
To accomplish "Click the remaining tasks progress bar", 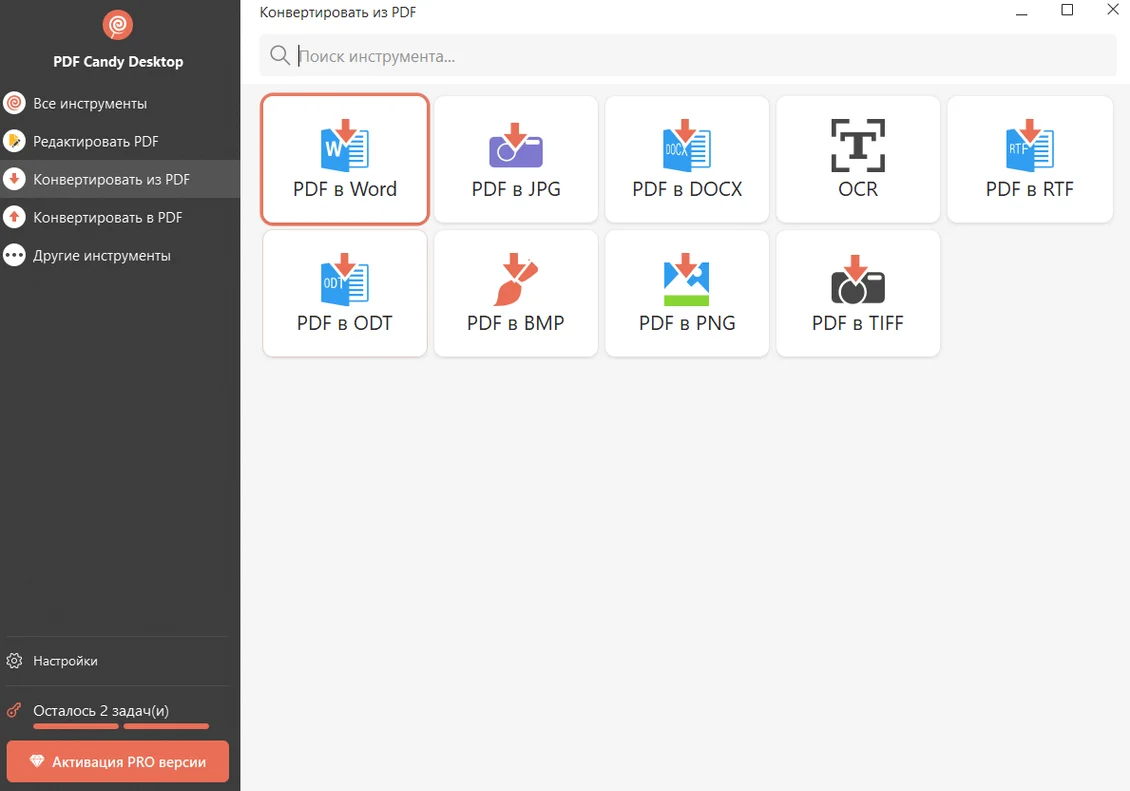I will 121,726.
